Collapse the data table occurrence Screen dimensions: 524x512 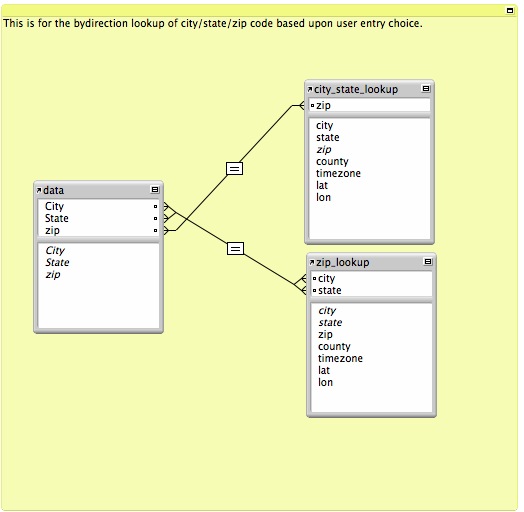(155, 190)
